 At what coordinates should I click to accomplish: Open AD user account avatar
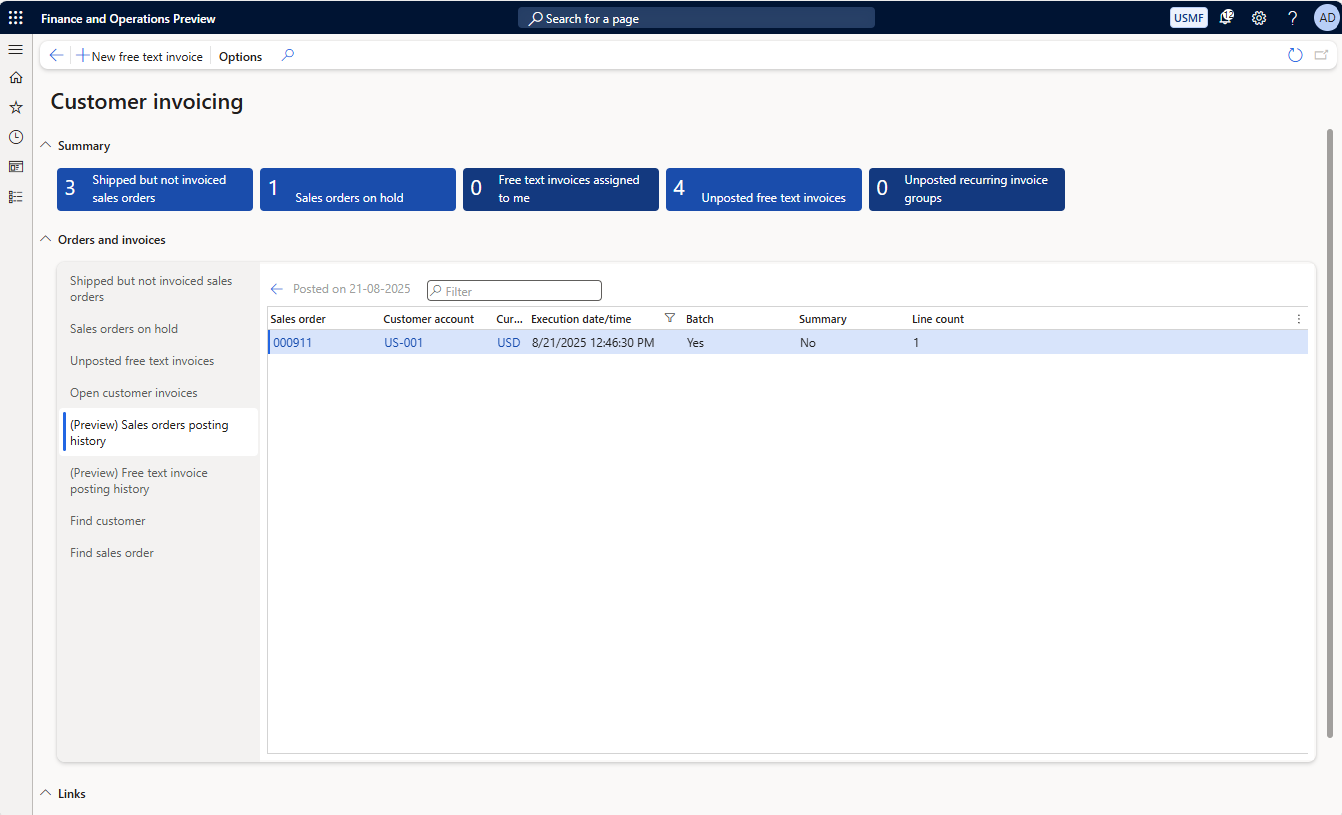click(1326, 18)
